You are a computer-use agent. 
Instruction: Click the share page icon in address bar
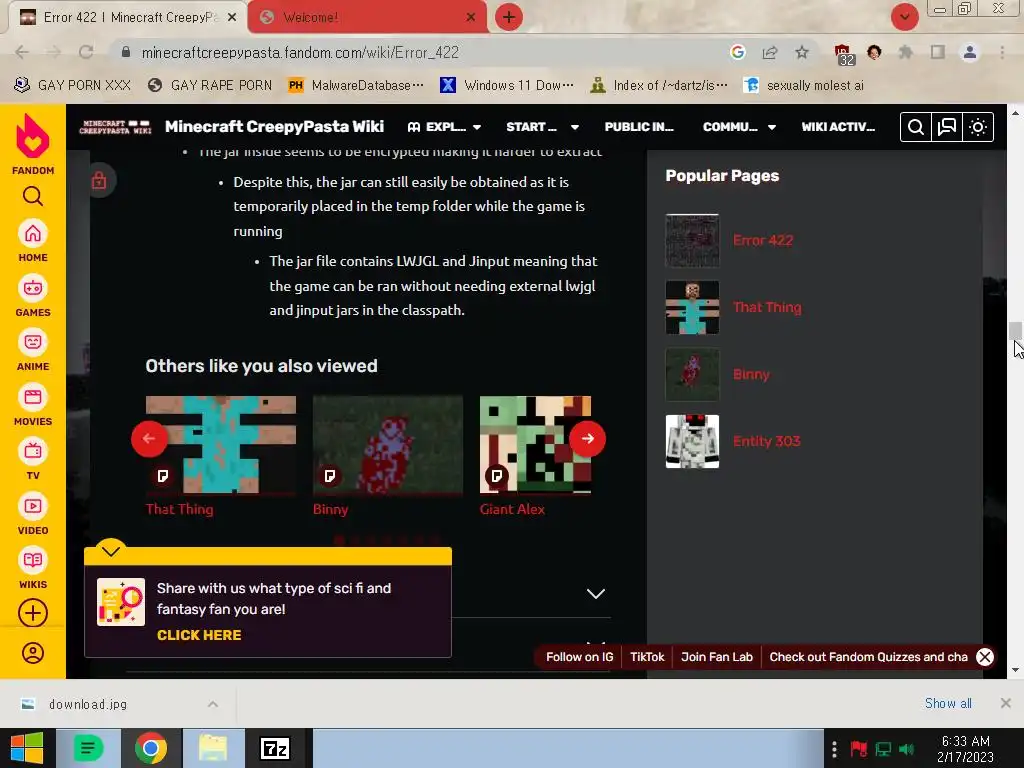tap(770, 52)
